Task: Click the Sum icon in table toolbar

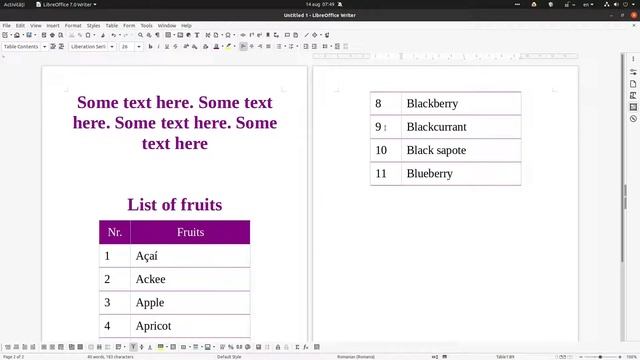Action: coord(297,347)
